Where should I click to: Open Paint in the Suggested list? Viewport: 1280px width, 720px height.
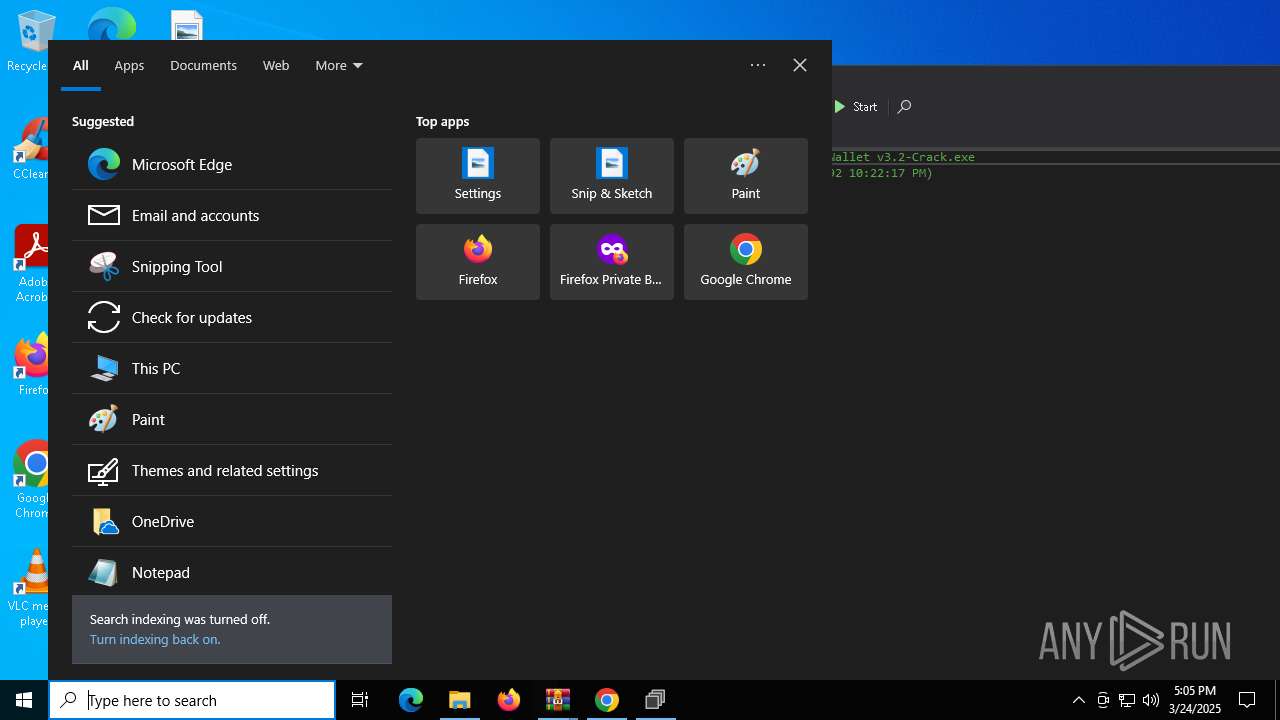pos(232,419)
